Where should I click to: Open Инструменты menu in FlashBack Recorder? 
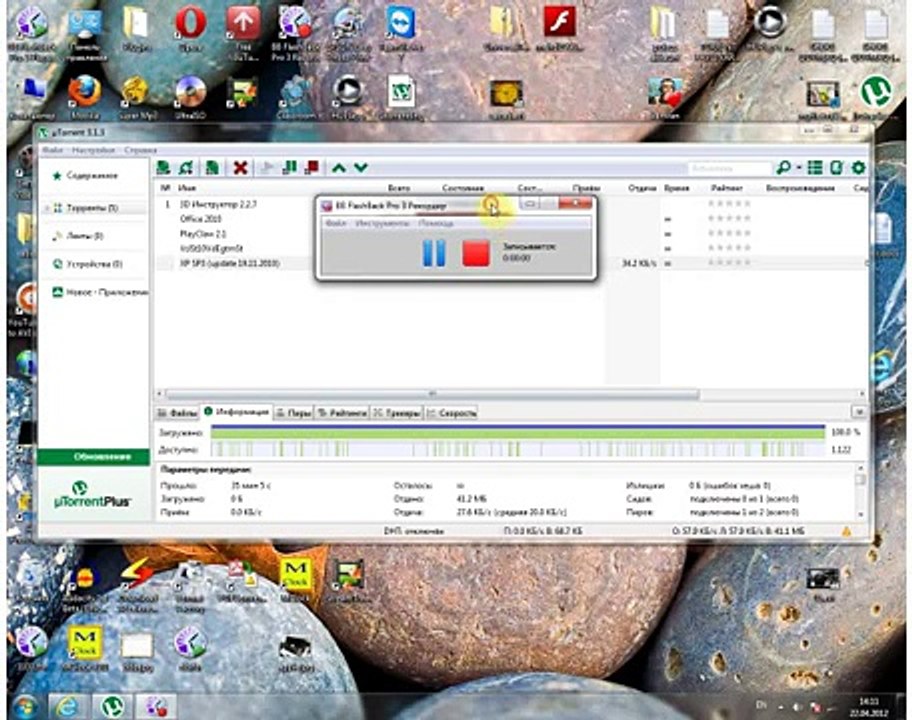pyautogui.click(x=383, y=223)
